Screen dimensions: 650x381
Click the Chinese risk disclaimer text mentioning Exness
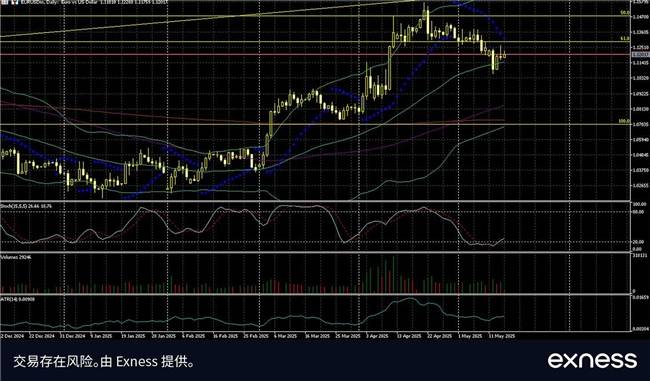point(104,362)
